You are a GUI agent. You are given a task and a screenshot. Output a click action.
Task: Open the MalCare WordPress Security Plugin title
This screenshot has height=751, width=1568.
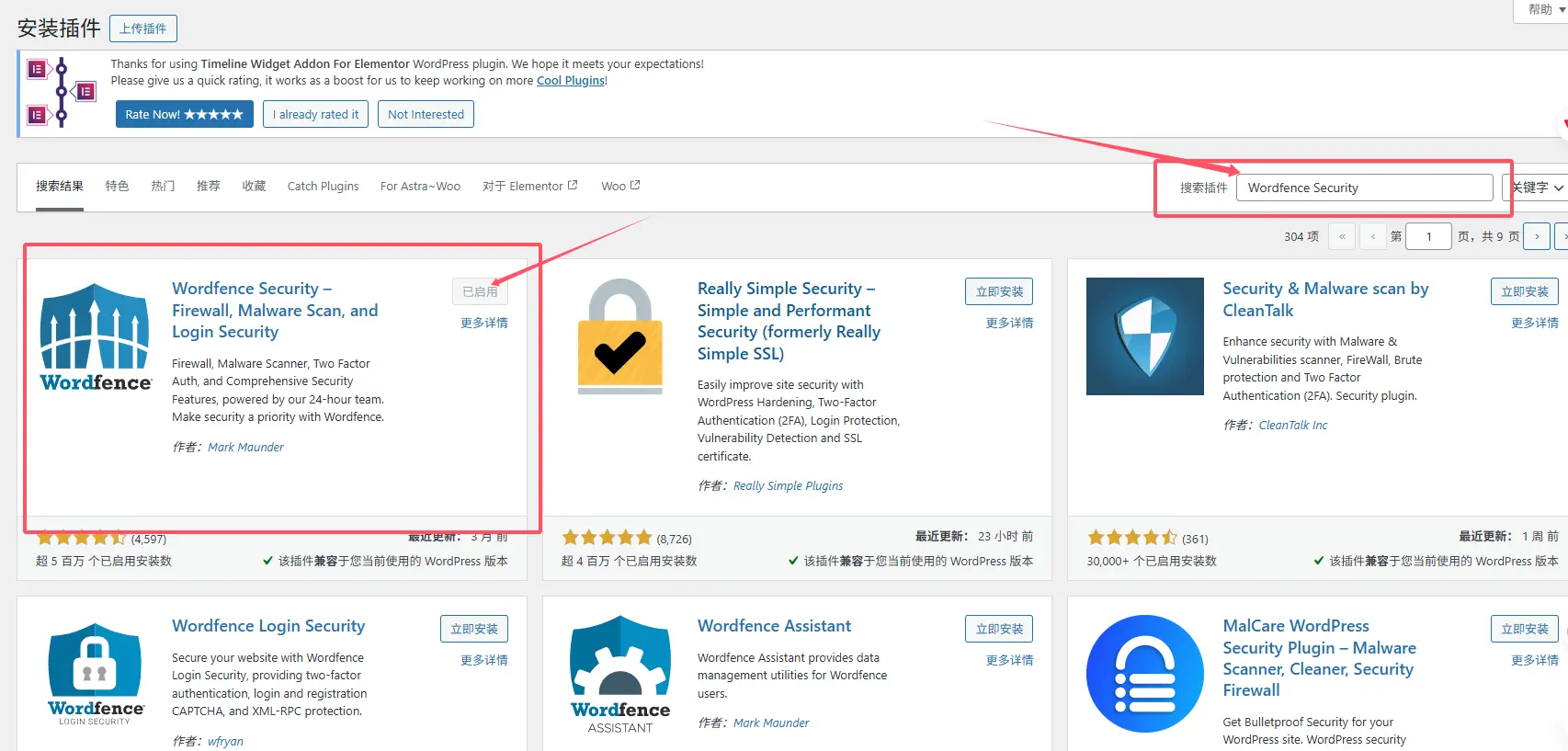(x=1319, y=658)
